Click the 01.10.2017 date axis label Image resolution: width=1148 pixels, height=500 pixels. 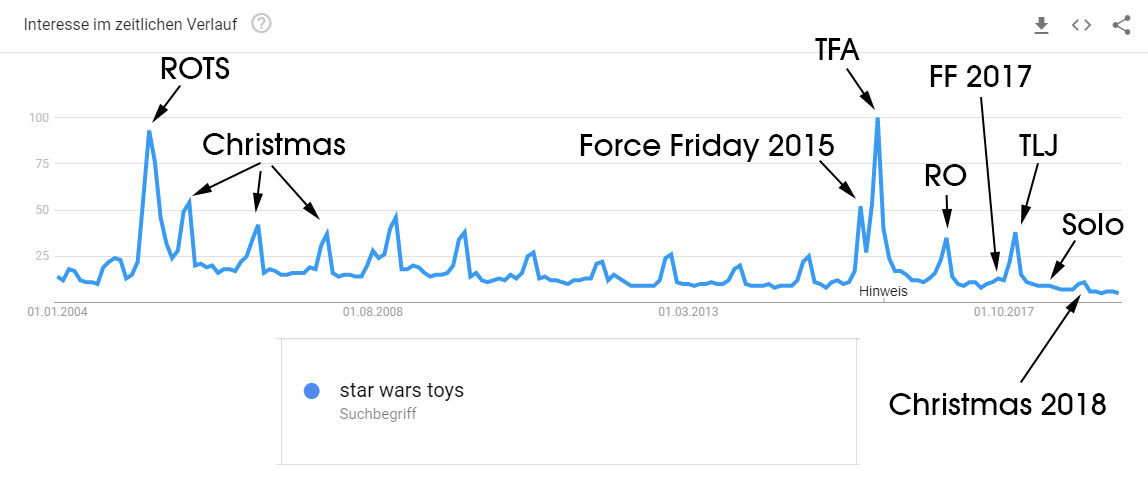pyautogui.click(x=1003, y=312)
